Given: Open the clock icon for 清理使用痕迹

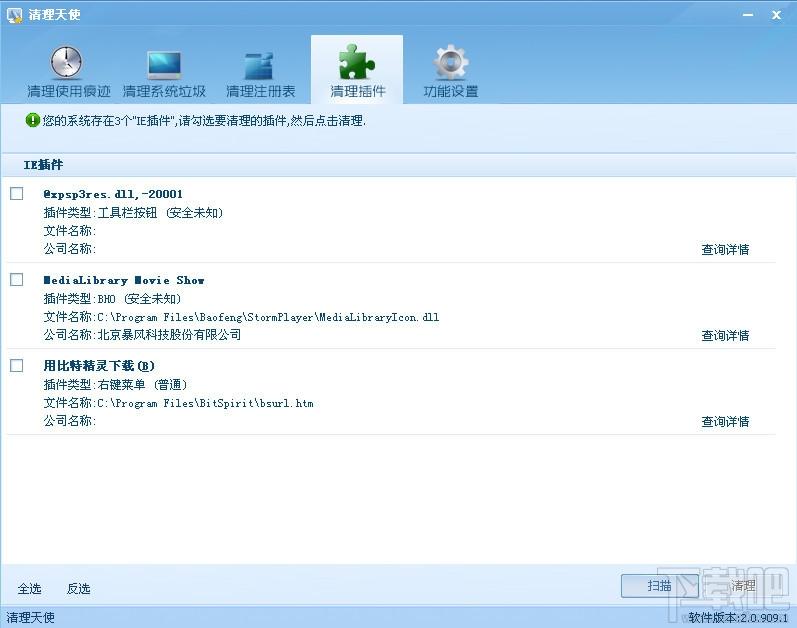Looking at the screenshot, I should tap(67, 62).
